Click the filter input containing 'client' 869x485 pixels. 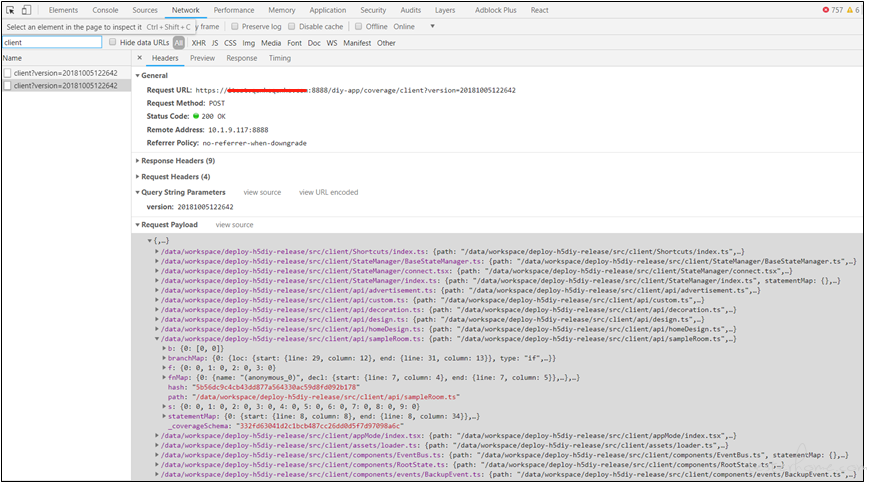(52, 42)
